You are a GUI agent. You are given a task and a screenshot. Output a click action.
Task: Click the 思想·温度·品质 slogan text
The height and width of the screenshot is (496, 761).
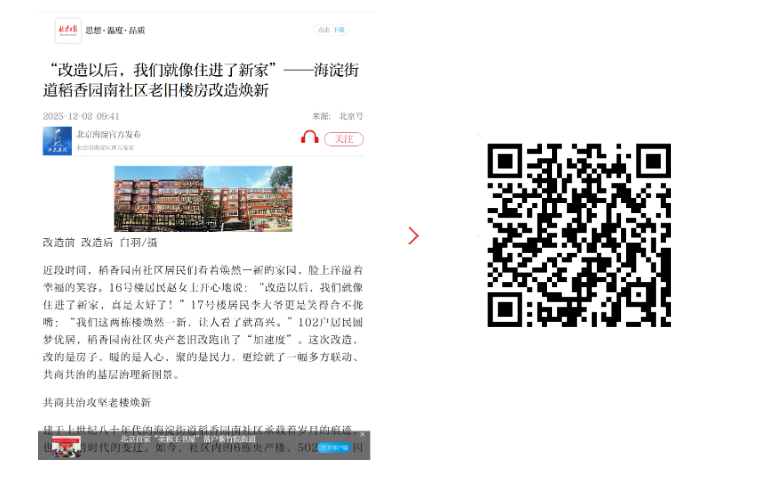coord(115,31)
